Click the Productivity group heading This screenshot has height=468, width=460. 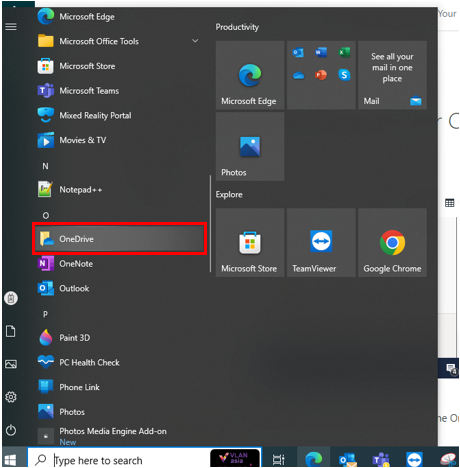tap(237, 27)
